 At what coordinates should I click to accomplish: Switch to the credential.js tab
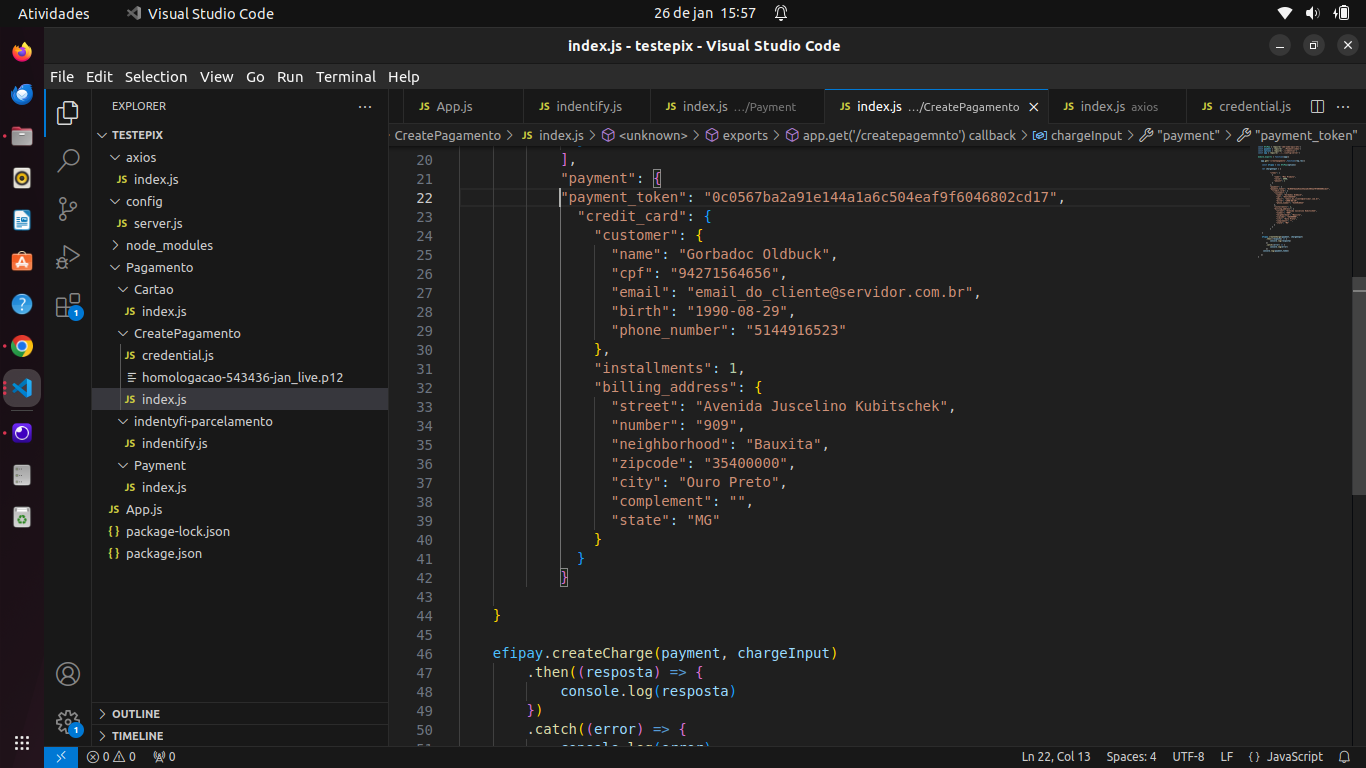point(1245,106)
